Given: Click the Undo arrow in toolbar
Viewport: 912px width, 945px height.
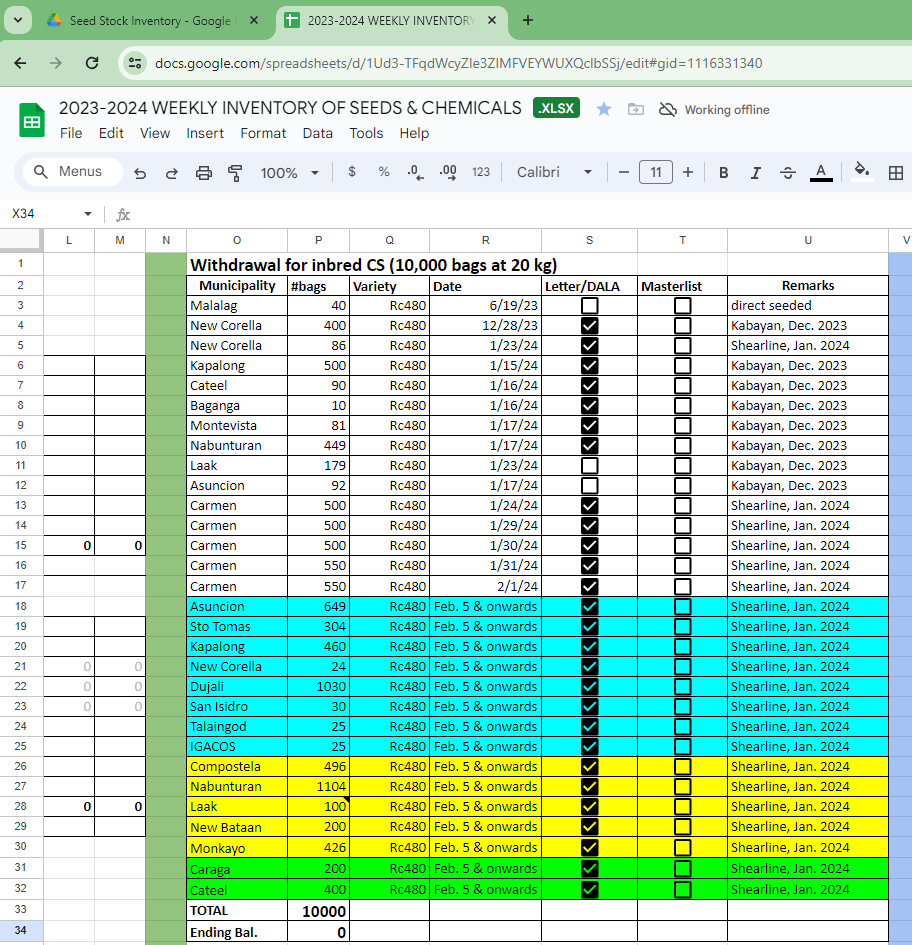Looking at the screenshot, I should tap(140, 173).
